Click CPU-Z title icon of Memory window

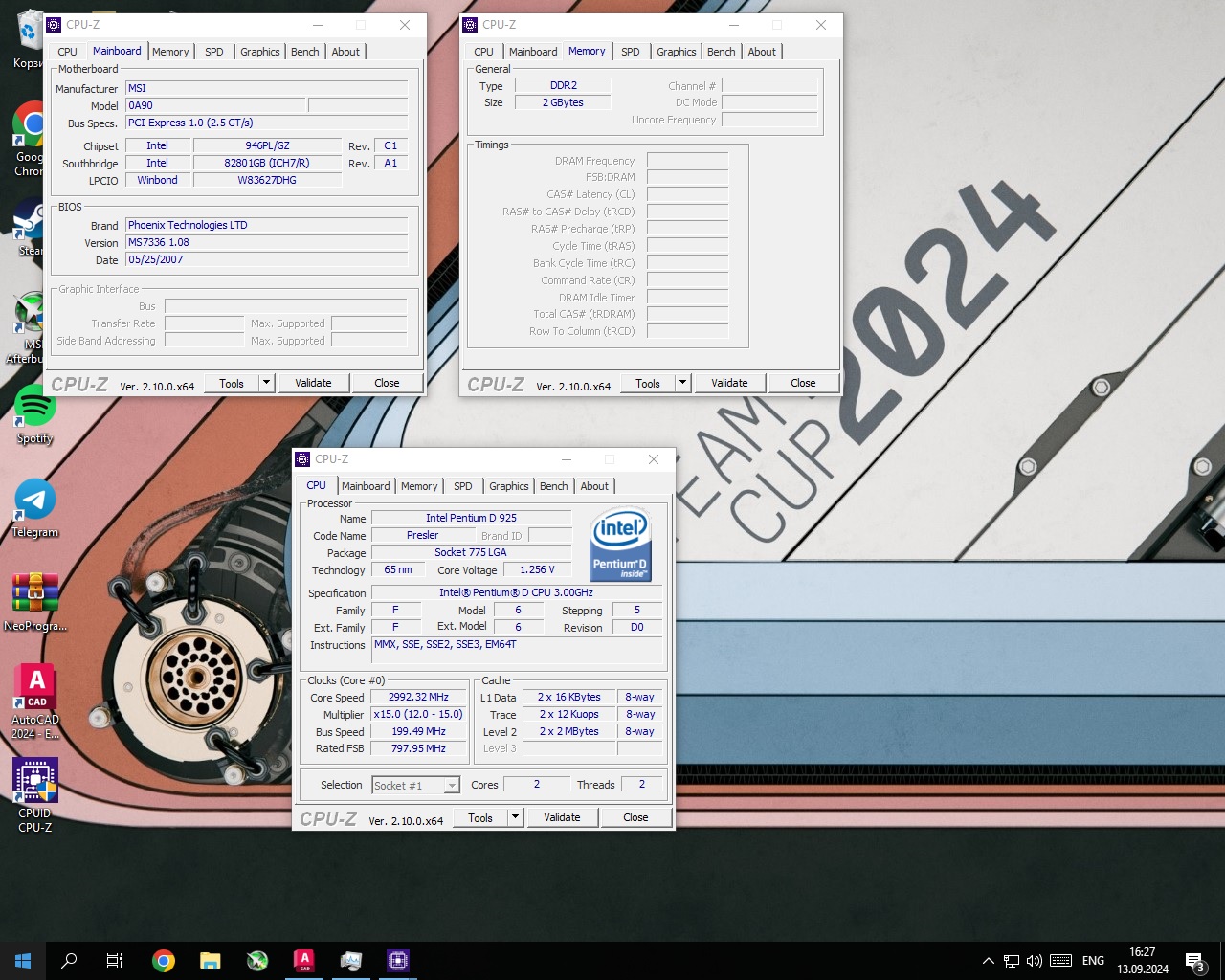[x=470, y=25]
